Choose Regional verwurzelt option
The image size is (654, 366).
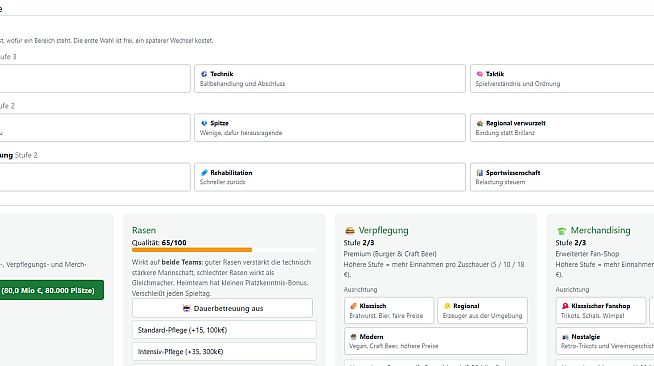562,128
